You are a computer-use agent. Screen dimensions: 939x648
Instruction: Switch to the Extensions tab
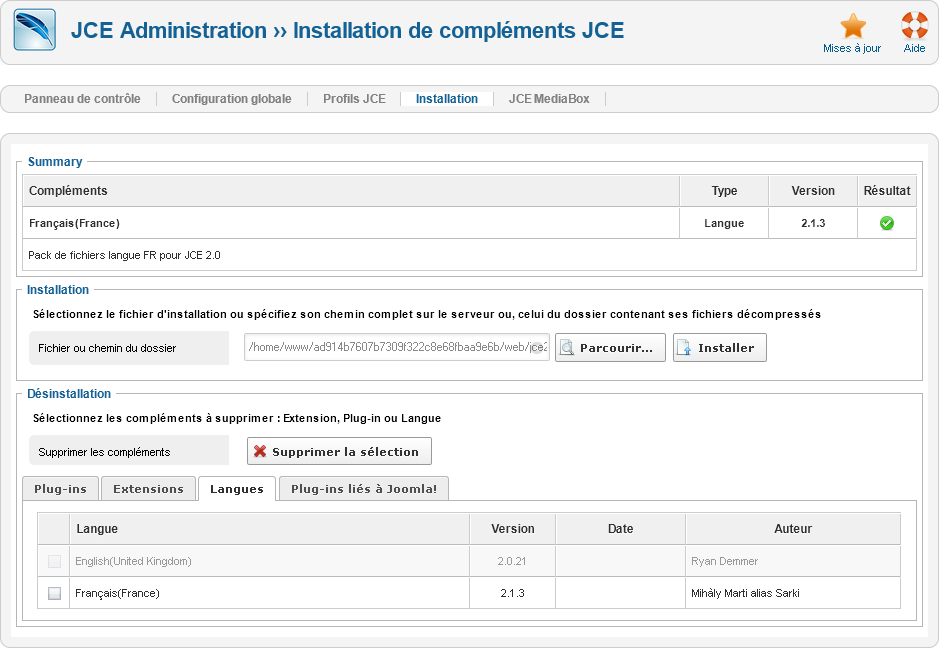click(148, 489)
